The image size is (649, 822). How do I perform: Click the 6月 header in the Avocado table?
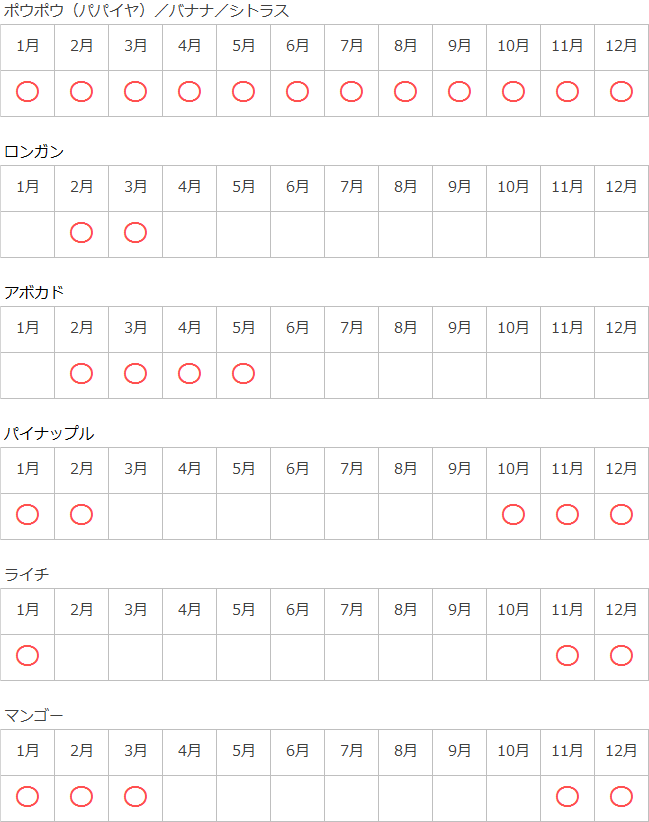coord(297,328)
